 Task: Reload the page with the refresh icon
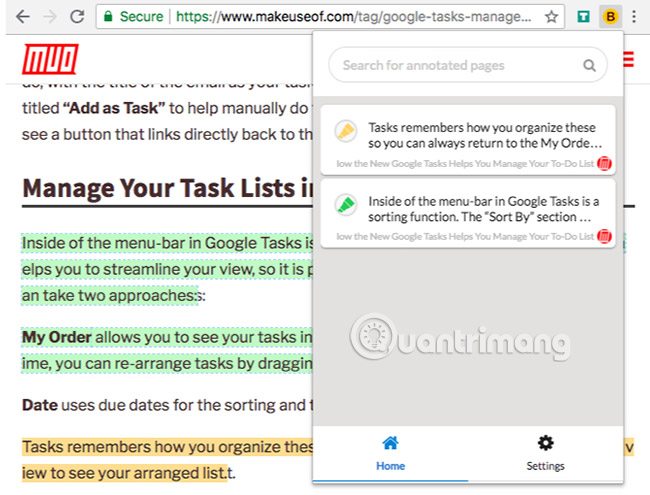click(x=77, y=17)
